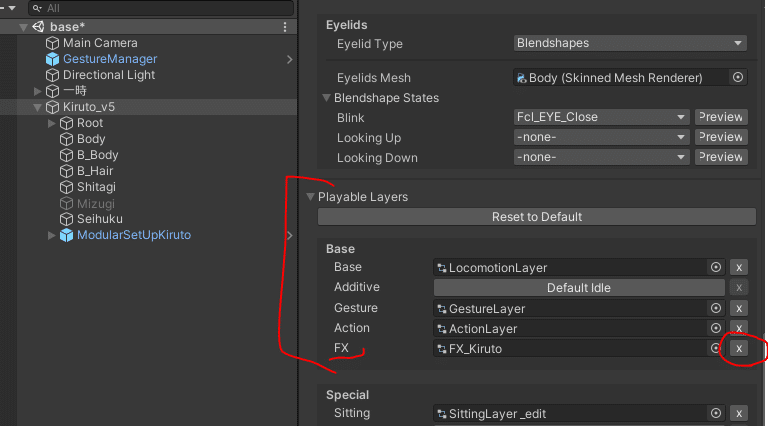Expand the Root object in hierarchy
768x426 pixels.
51,123
